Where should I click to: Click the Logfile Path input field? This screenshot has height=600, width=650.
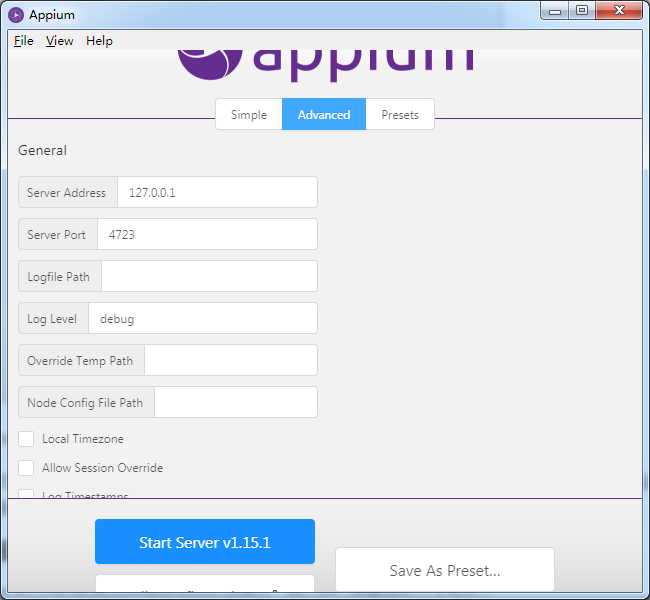[209, 276]
